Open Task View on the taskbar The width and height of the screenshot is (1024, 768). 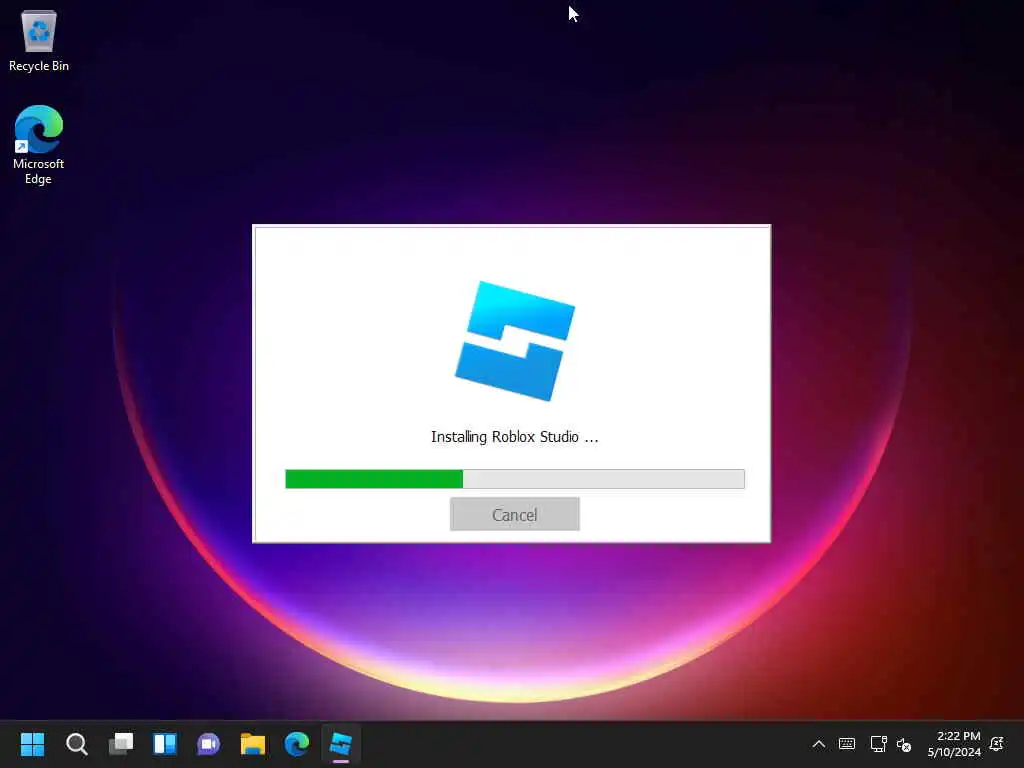tap(121, 744)
